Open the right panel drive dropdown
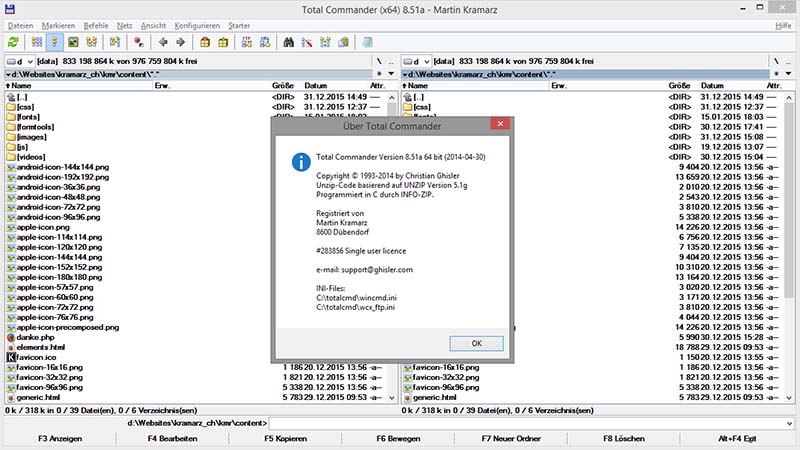The width and height of the screenshot is (800, 450). pyautogui.click(x=416, y=61)
